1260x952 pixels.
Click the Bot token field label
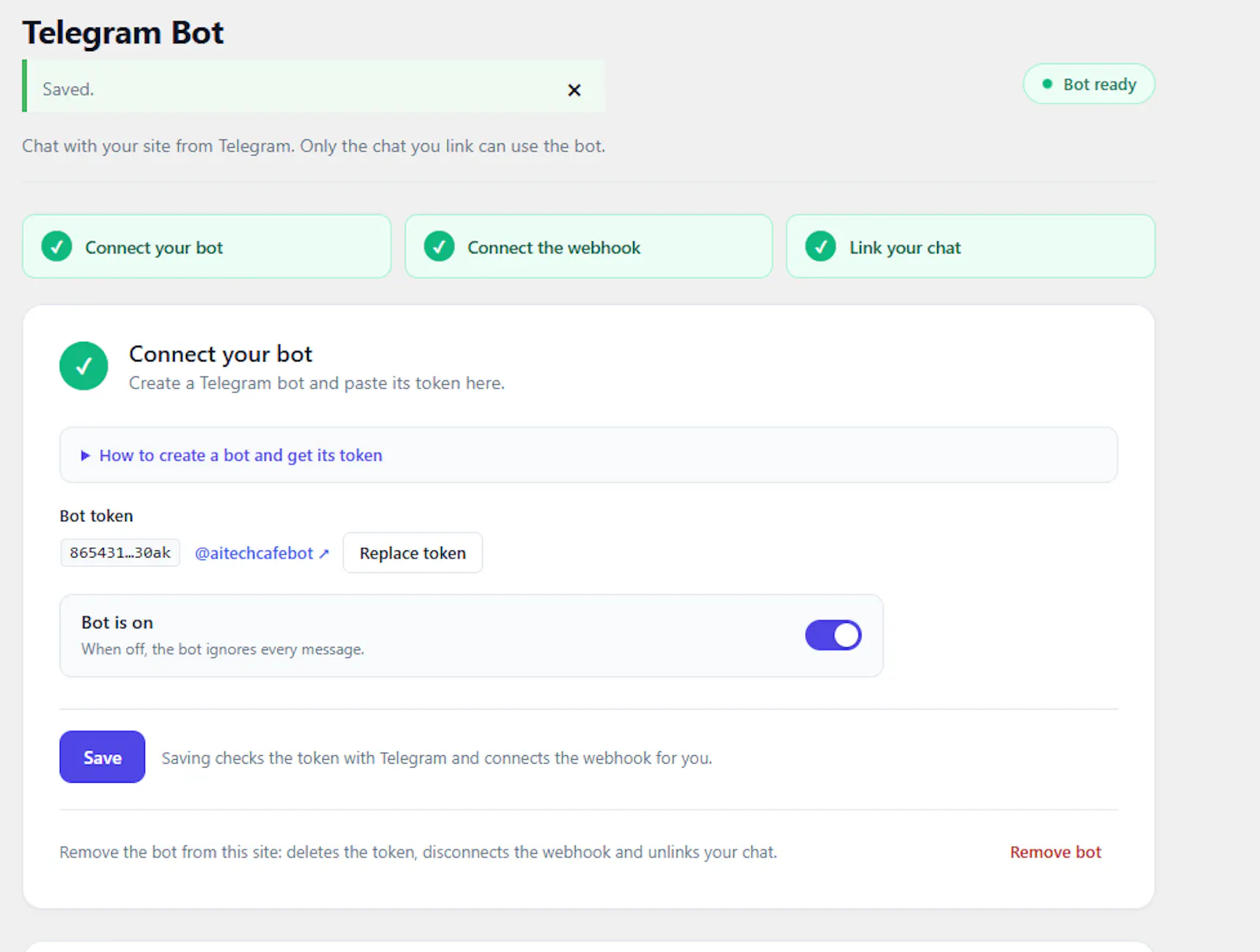pos(96,516)
